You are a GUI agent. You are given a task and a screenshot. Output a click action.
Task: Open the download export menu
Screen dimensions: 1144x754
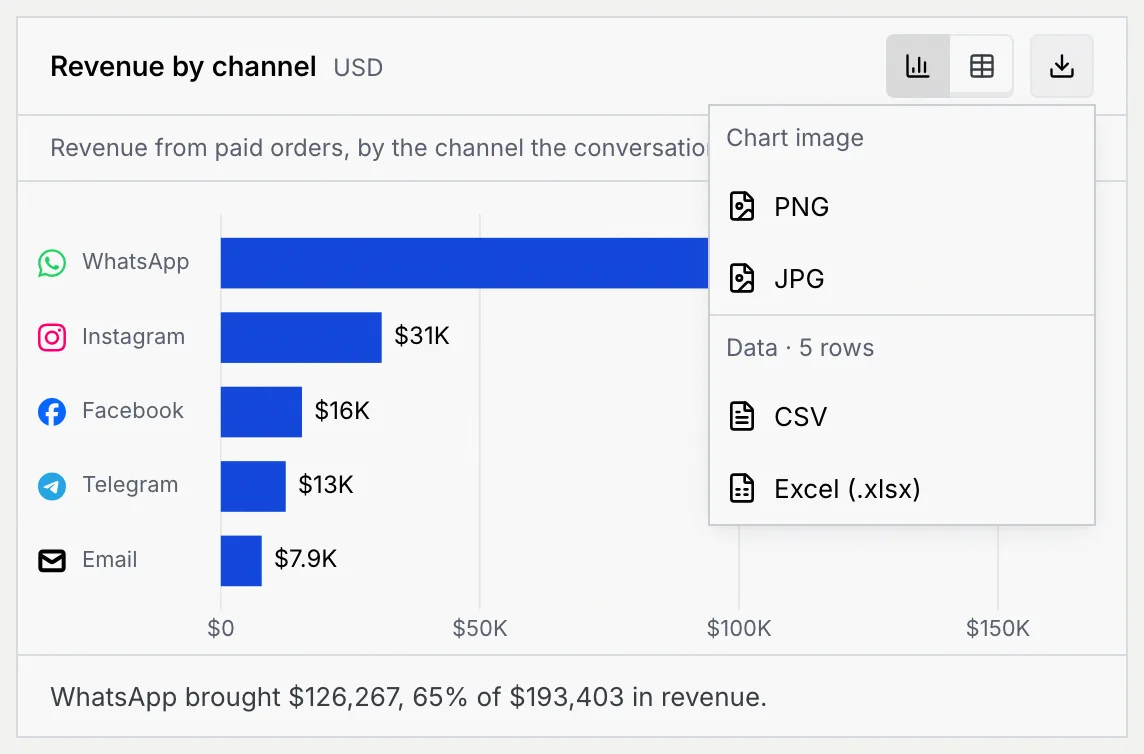pyautogui.click(x=1062, y=66)
